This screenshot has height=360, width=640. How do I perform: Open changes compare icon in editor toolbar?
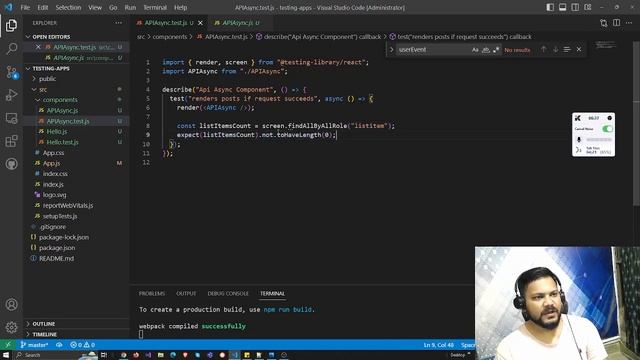604,23
